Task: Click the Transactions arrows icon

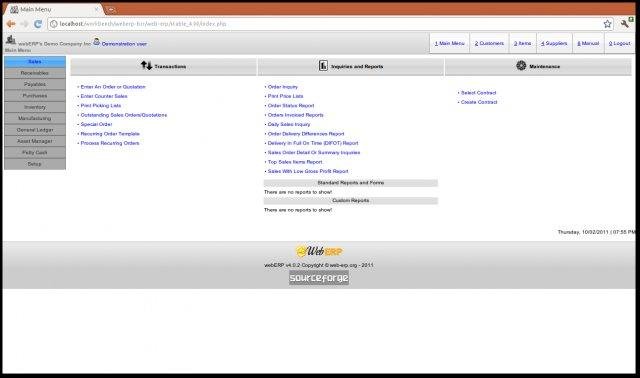Action: coord(147,65)
